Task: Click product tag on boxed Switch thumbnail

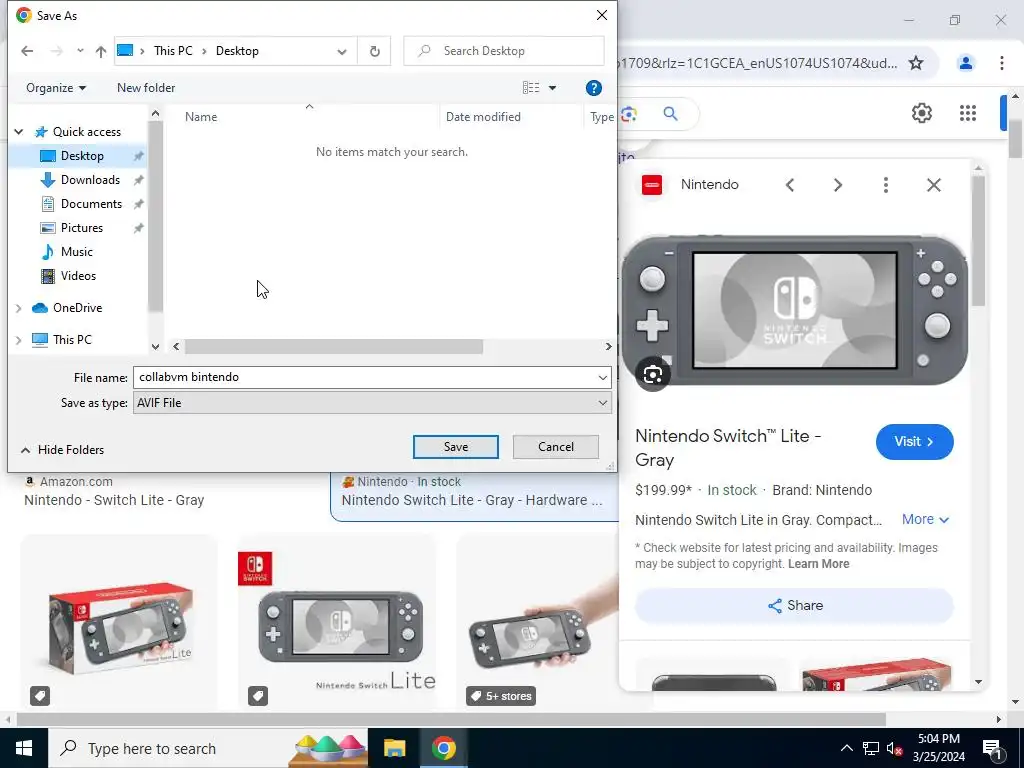Action: [40, 696]
